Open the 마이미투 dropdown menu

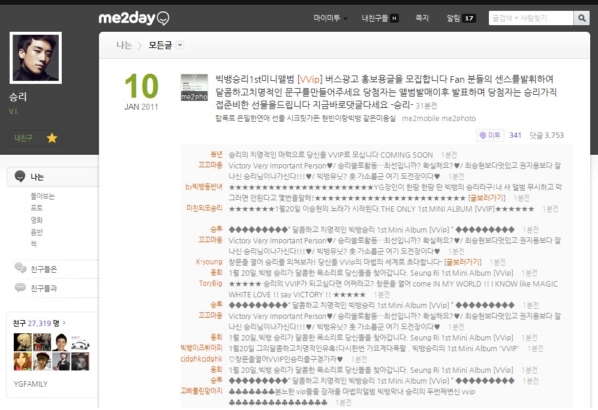point(330,18)
